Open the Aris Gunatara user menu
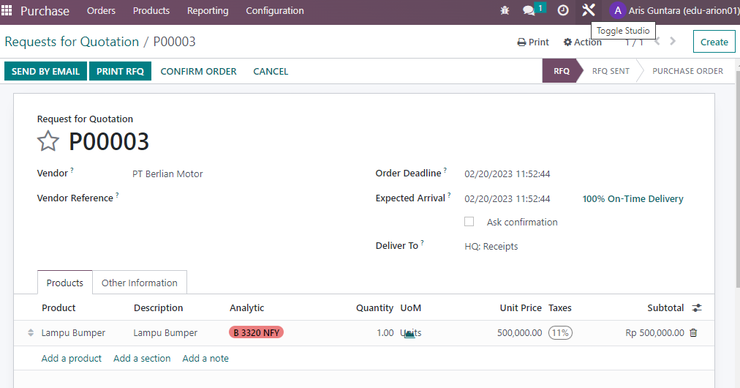 (x=674, y=10)
